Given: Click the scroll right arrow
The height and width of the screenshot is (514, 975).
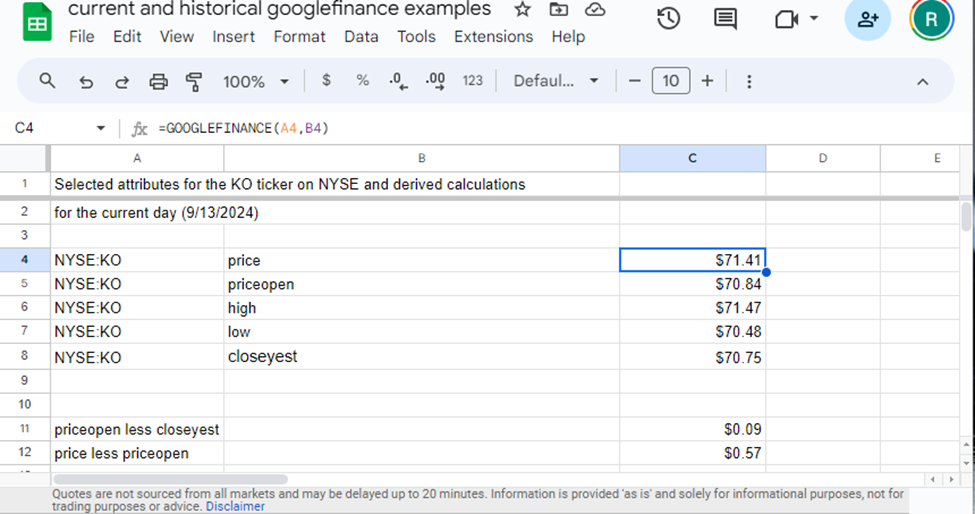Looking at the screenshot, I should point(951,479).
